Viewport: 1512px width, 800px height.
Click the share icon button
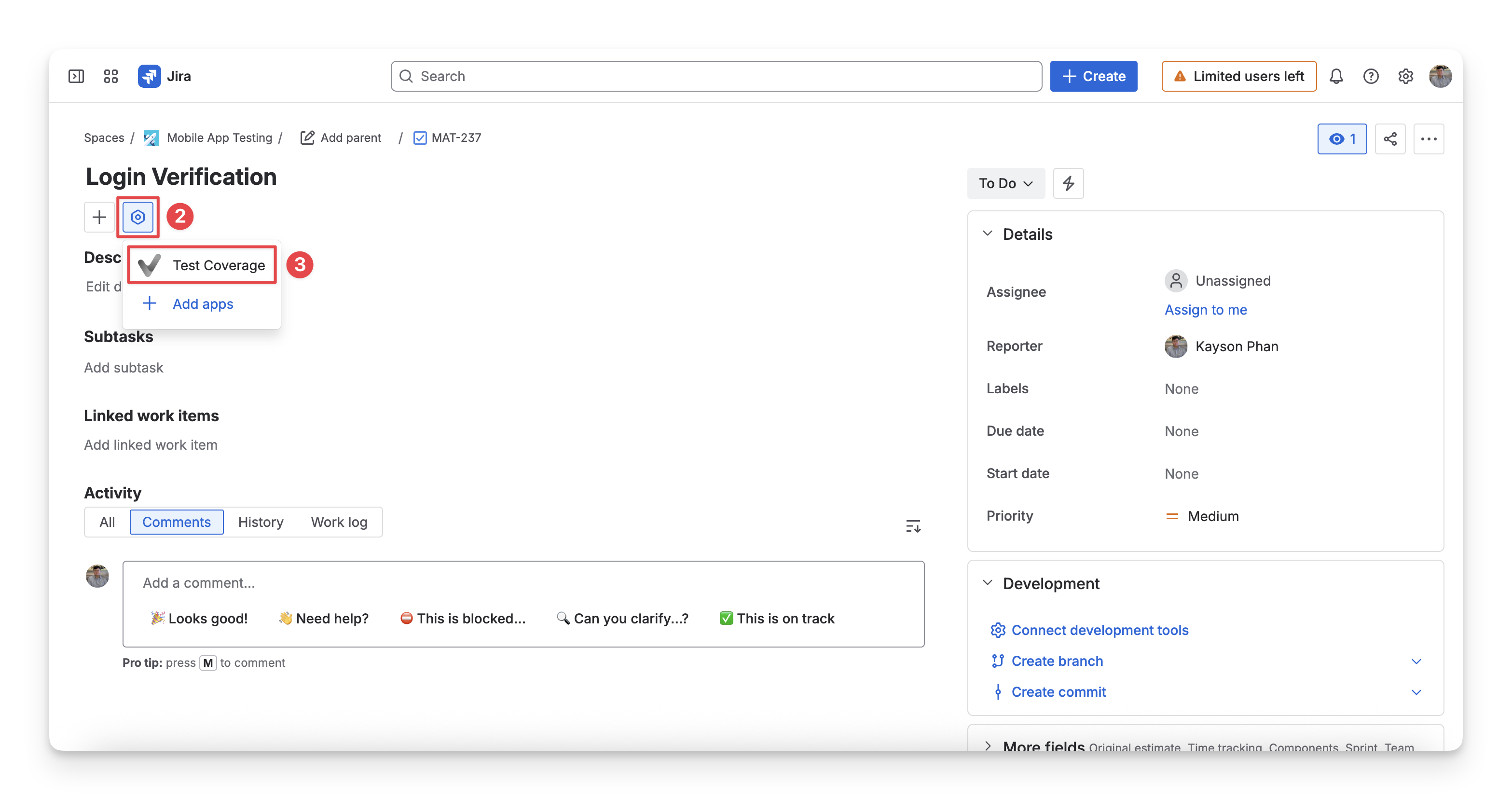click(1390, 139)
